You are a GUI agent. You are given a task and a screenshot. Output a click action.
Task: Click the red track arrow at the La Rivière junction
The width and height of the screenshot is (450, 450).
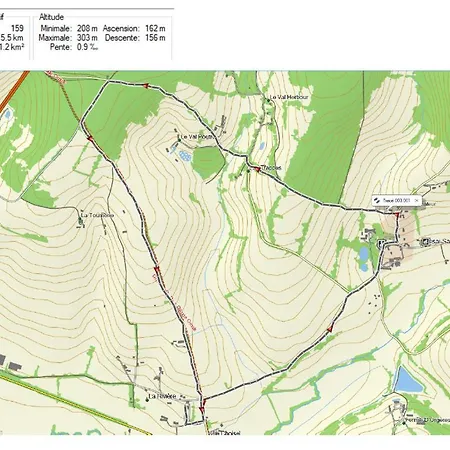pos(202,410)
